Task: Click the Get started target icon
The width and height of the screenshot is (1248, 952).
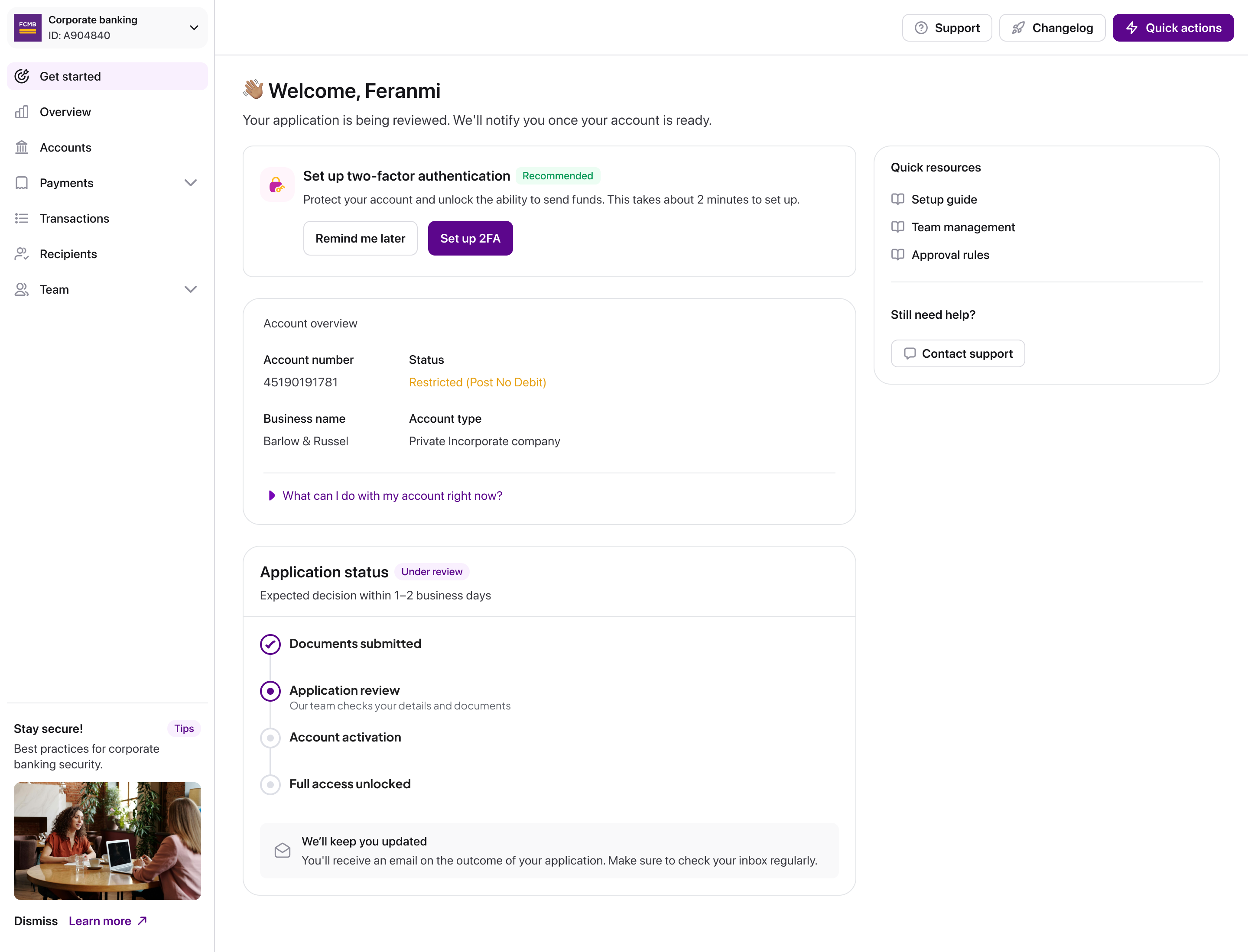Action: click(22, 77)
